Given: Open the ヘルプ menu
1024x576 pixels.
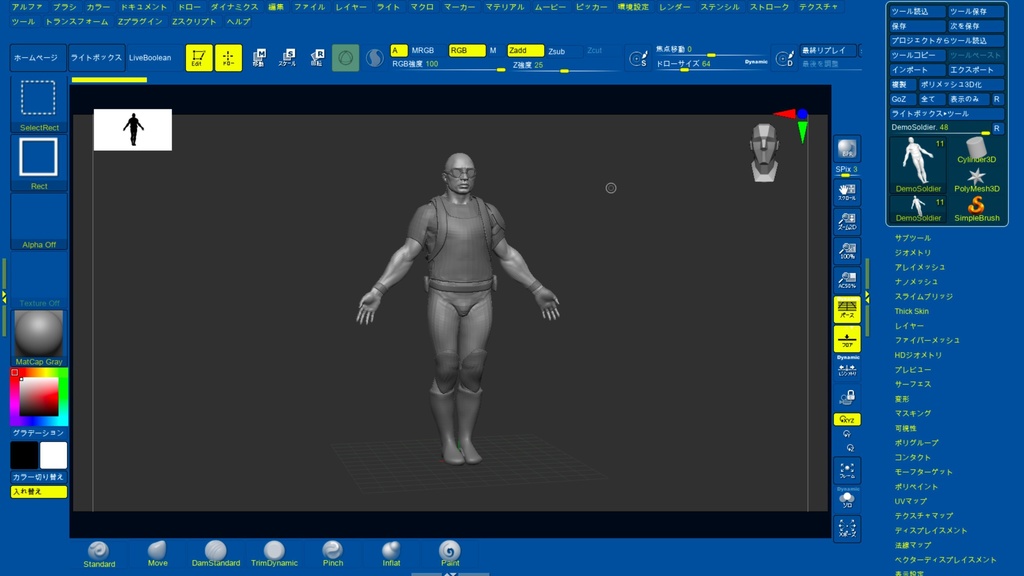Looking at the screenshot, I should click(x=238, y=22).
